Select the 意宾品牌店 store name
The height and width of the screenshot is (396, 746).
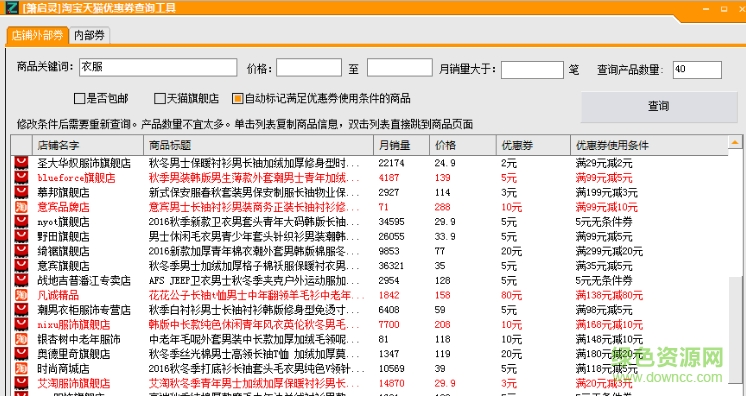click(63, 208)
